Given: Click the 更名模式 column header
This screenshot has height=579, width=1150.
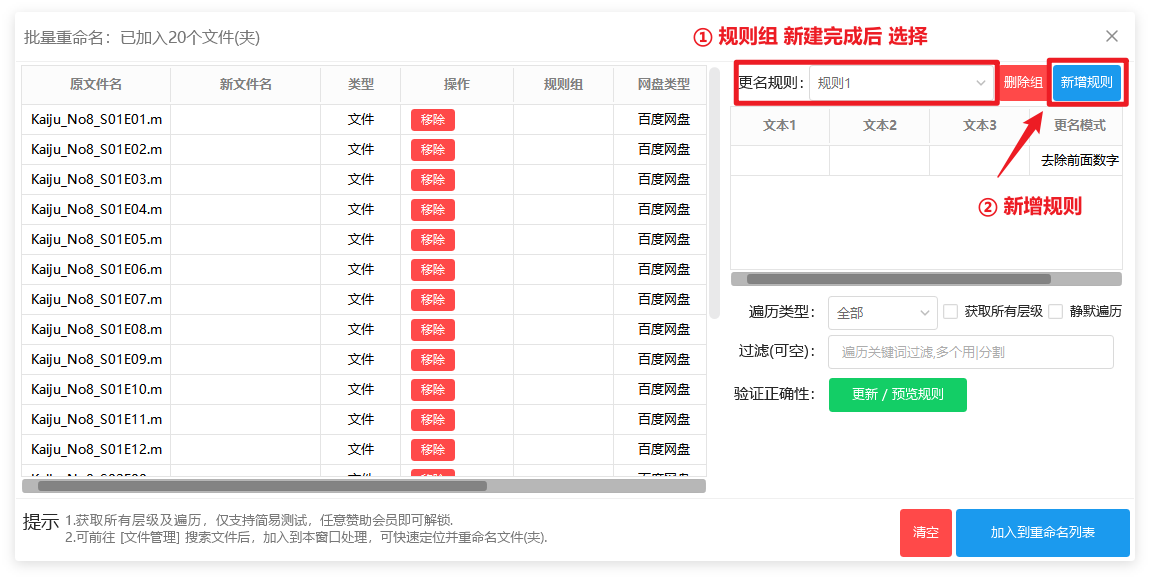Looking at the screenshot, I should click(x=1079, y=126).
